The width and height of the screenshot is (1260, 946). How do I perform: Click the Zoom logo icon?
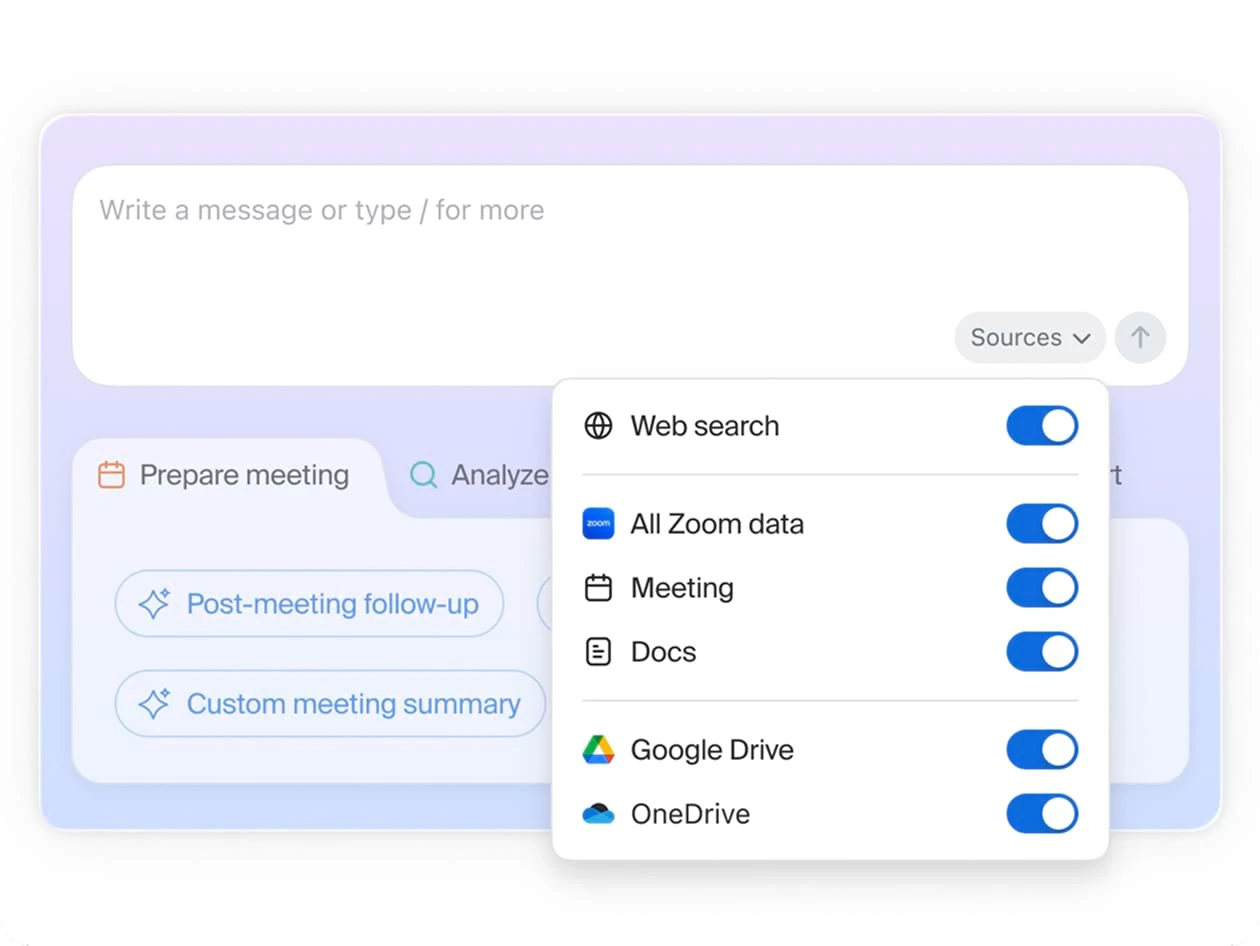tap(598, 524)
